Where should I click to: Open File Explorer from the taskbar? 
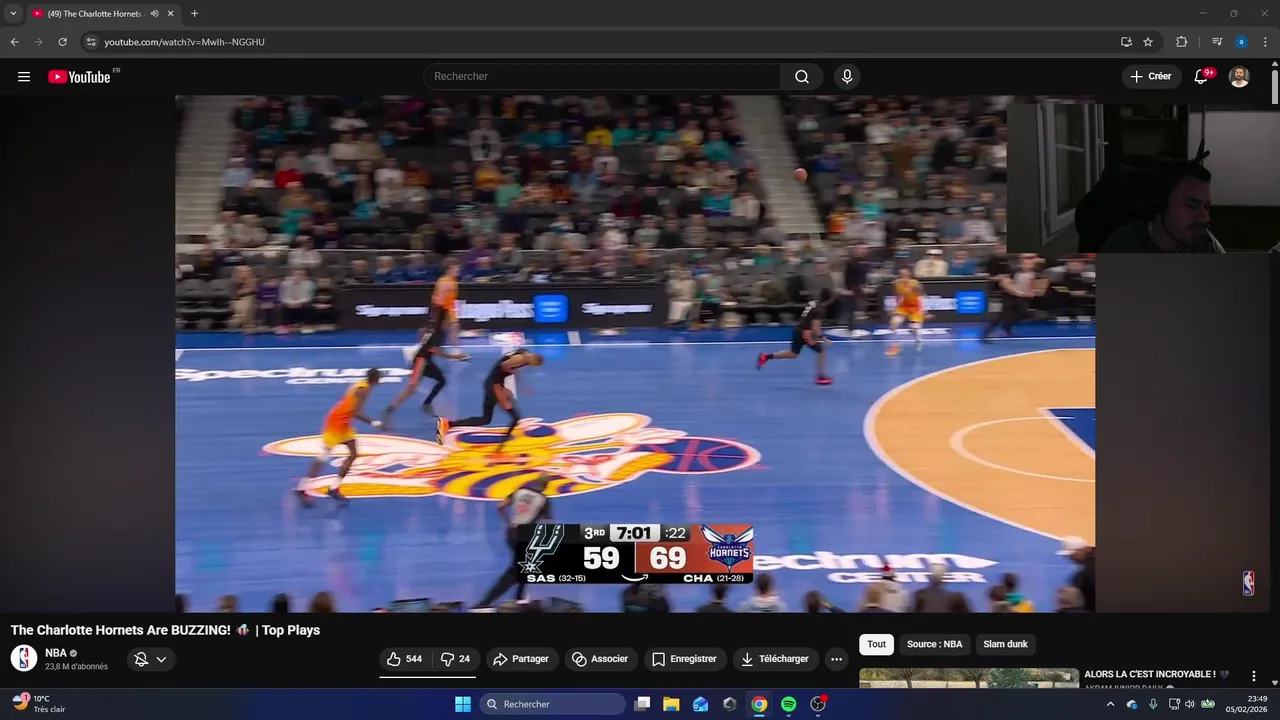[x=671, y=704]
